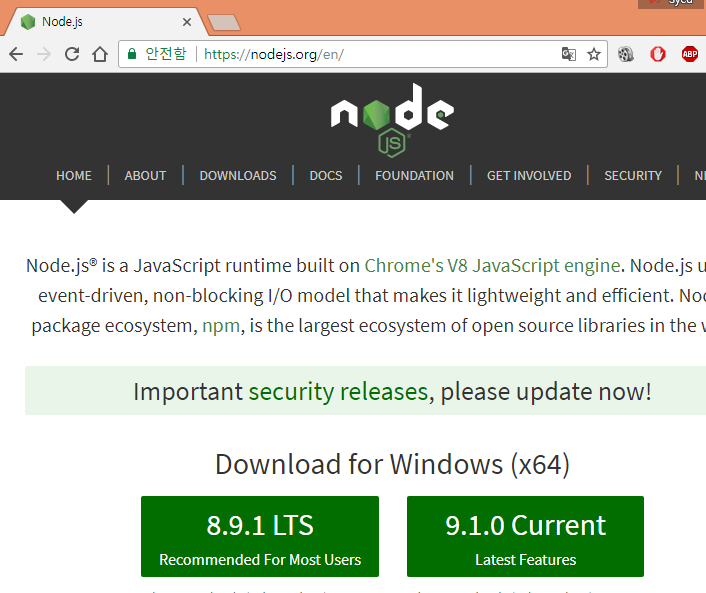This screenshot has width=706, height=593.
Task: Open the browser home page icon
Action: [x=100, y=54]
